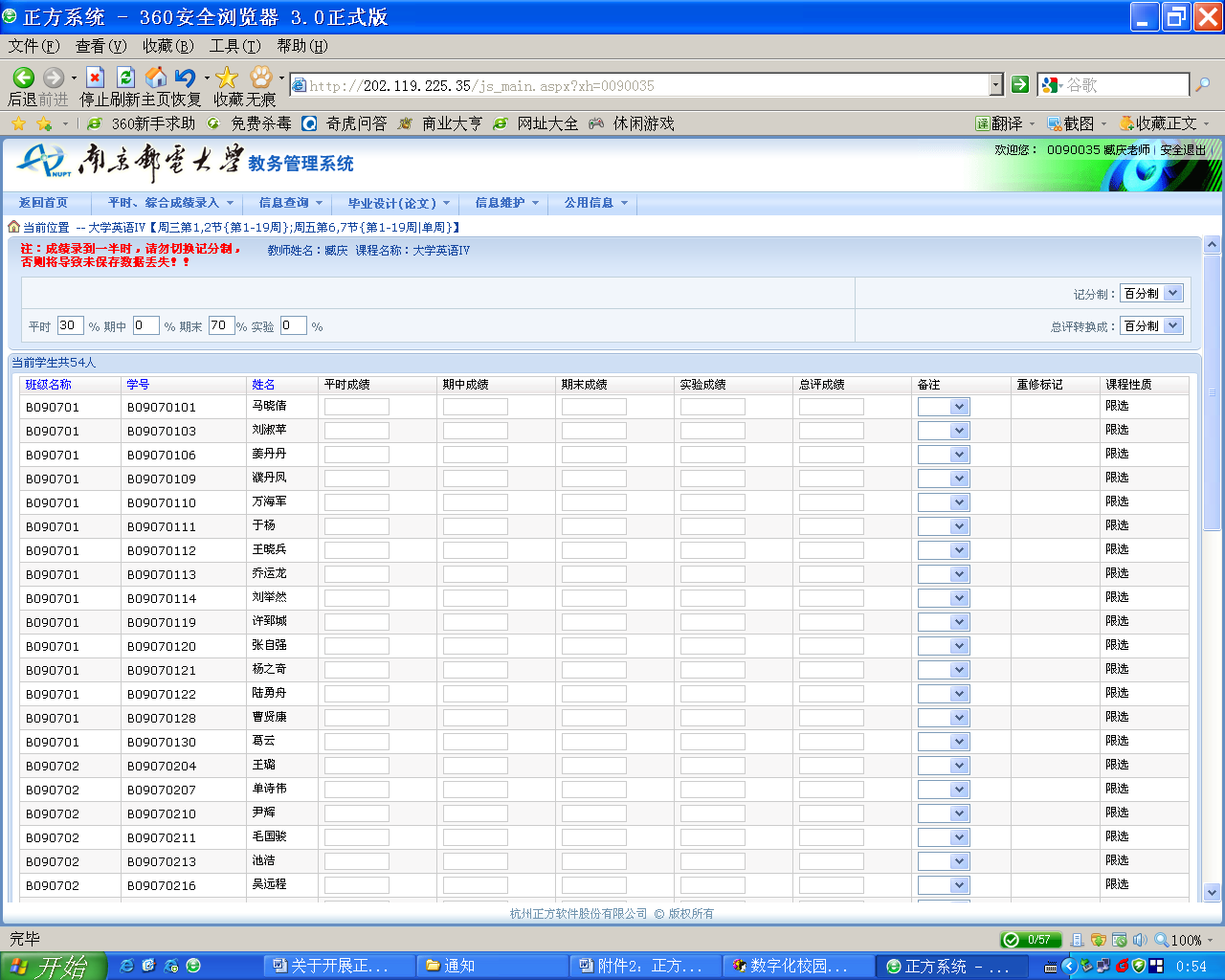Image resolution: width=1225 pixels, height=980 pixels.
Task: Click the Refresh page icon
Action: pyautogui.click(x=125, y=78)
